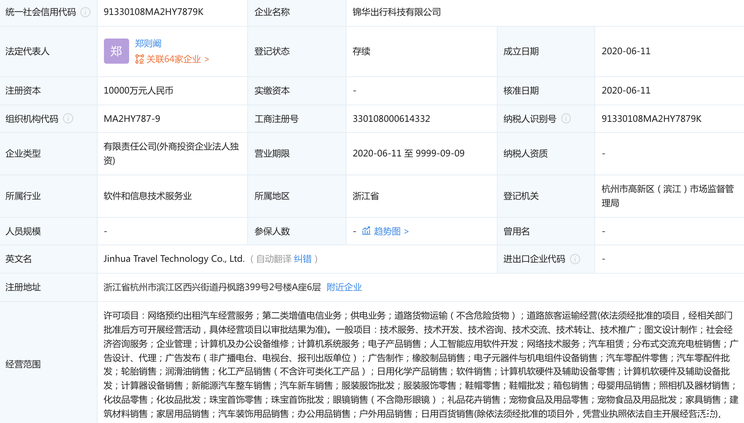Click the 所属行业 label cell
This screenshot has width=744, height=423.
48,196
